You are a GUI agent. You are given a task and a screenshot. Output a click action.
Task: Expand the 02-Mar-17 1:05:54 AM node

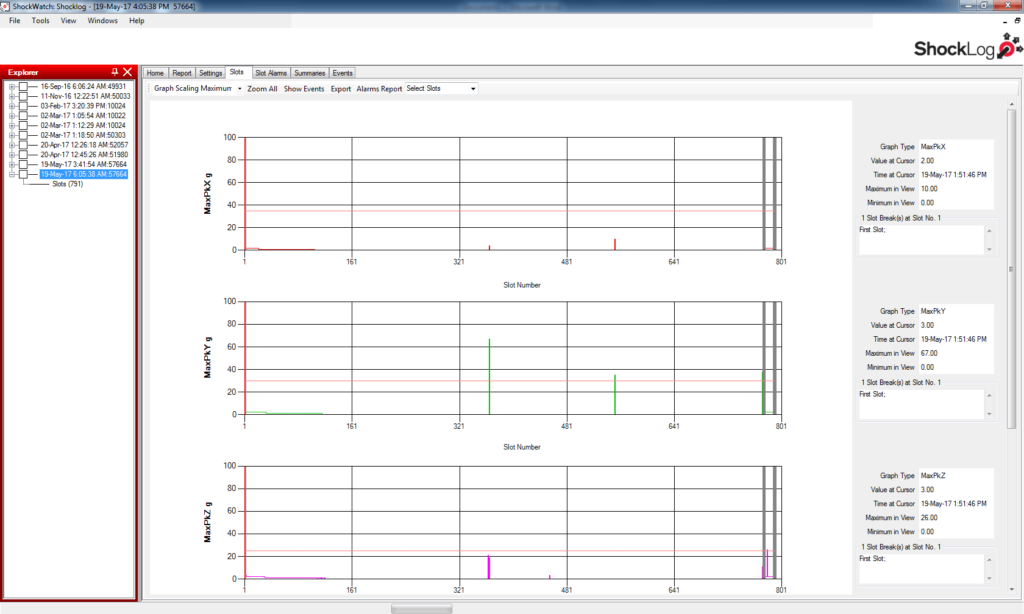(x=12, y=116)
